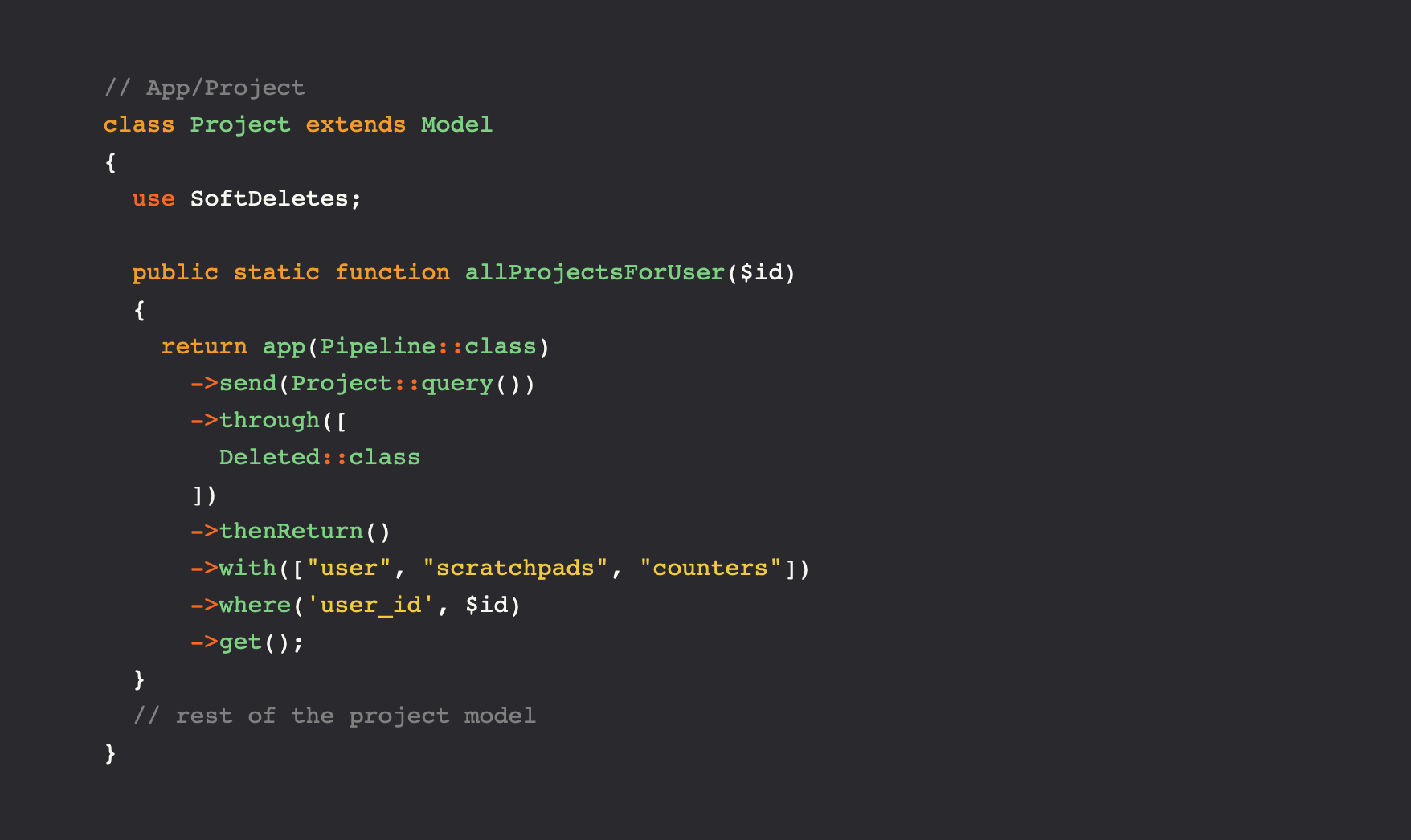Click the "extends" keyword
Image resolution: width=1411 pixels, height=840 pixels.
356,124
